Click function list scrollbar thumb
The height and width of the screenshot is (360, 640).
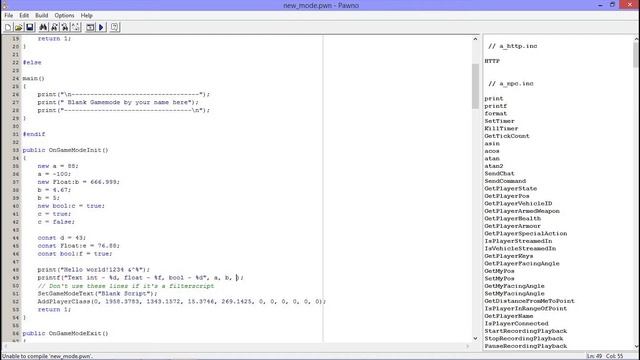636,55
